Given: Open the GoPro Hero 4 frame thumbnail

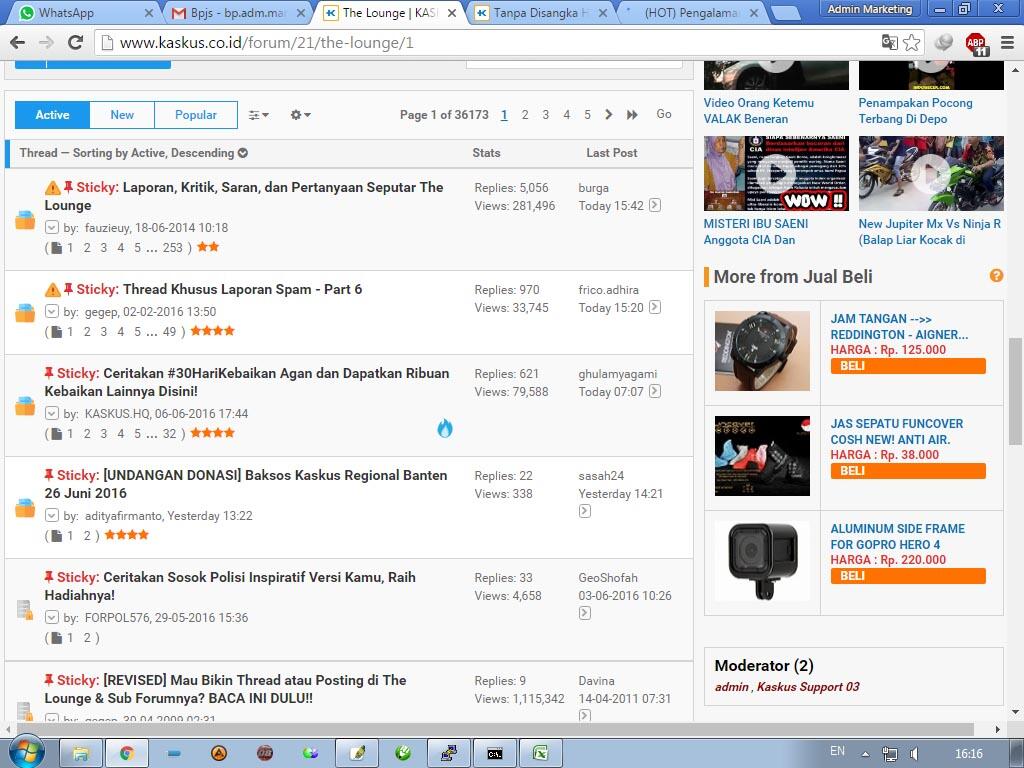Looking at the screenshot, I should [762, 561].
